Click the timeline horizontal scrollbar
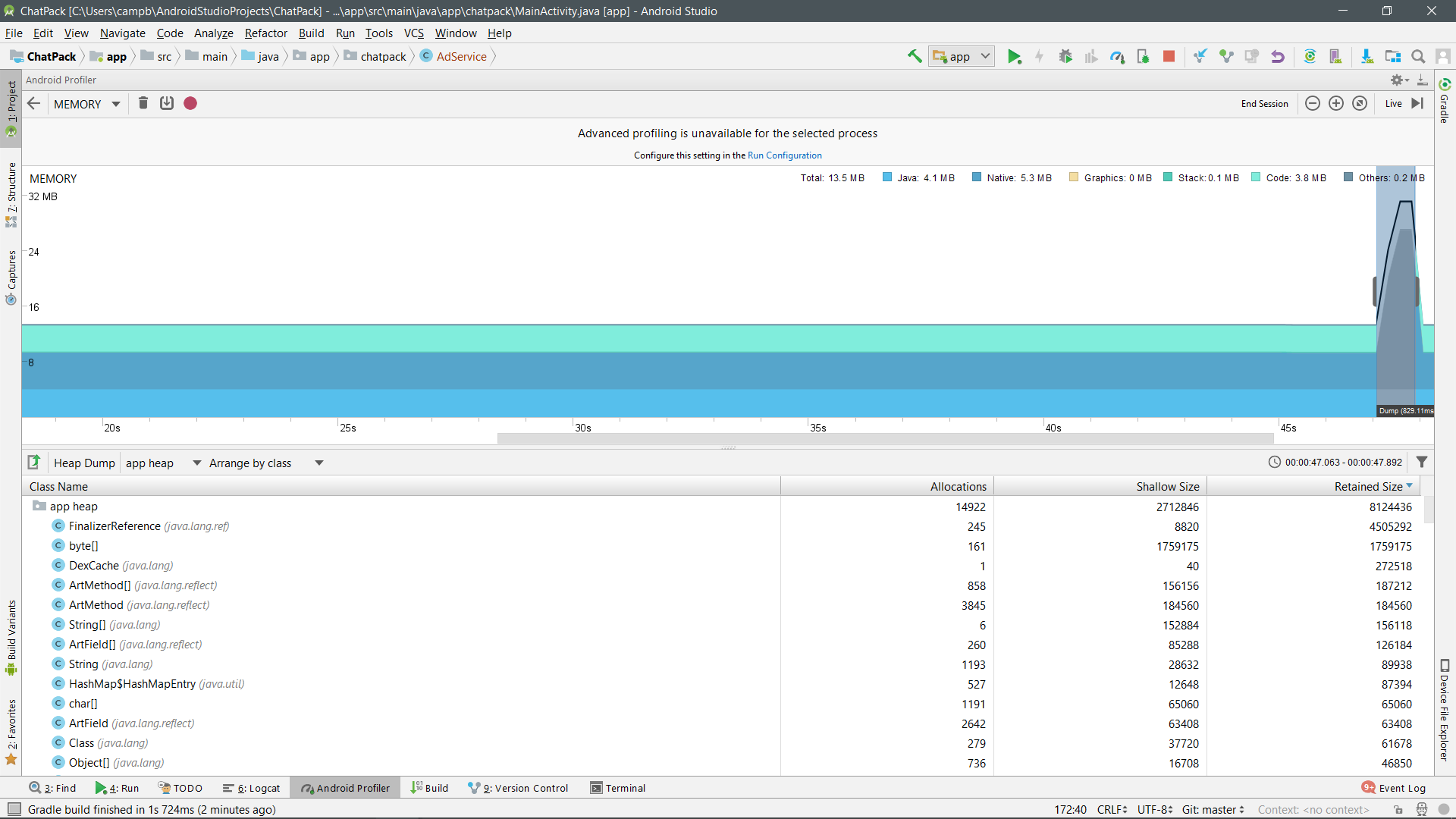This screenshot has height=819, width=1456. (885, 438)
